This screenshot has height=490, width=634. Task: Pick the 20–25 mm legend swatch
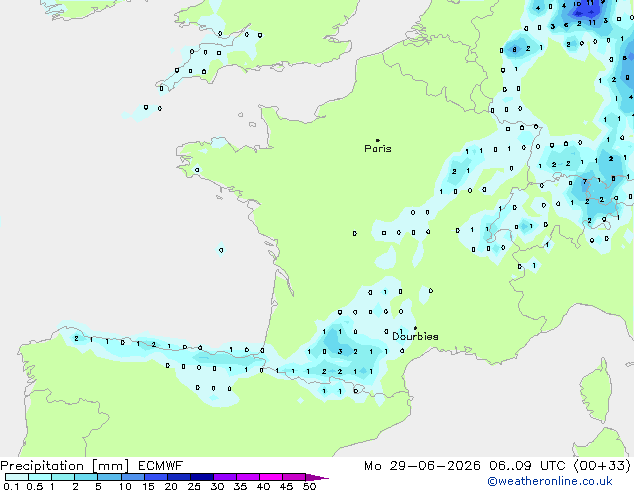(x=178, y=477)
